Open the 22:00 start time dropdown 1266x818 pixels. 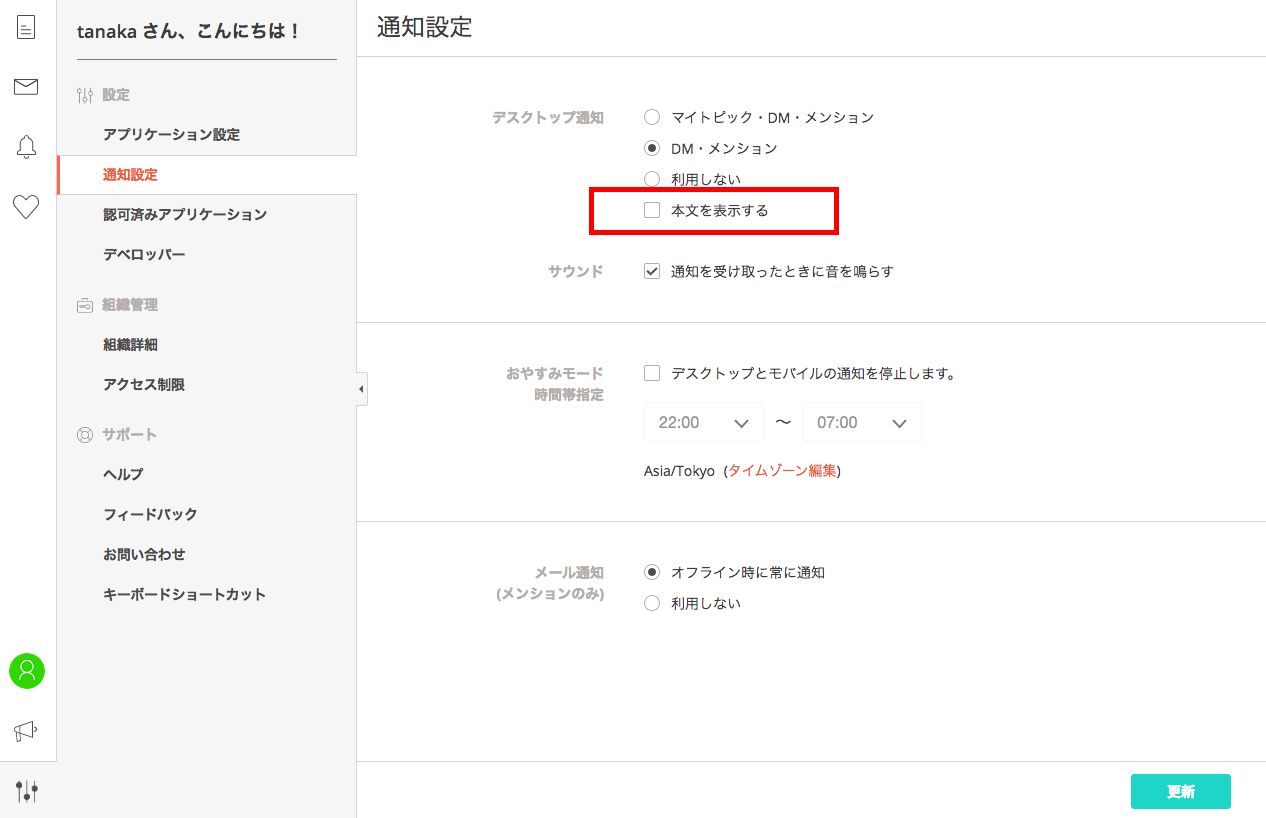point(703,423)
